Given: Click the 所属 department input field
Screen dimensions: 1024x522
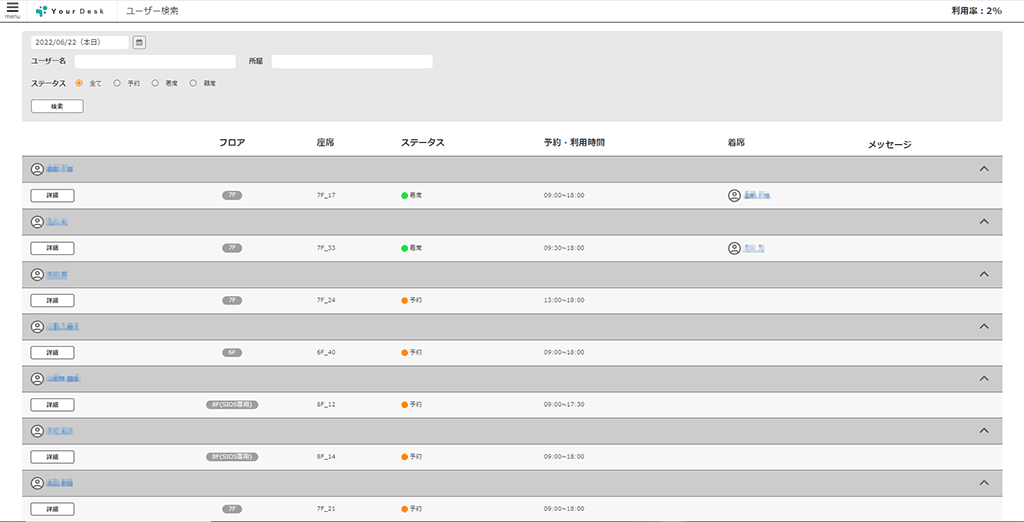Looking at the screenshot, I should pyautogui.click(x=351, y=62).
